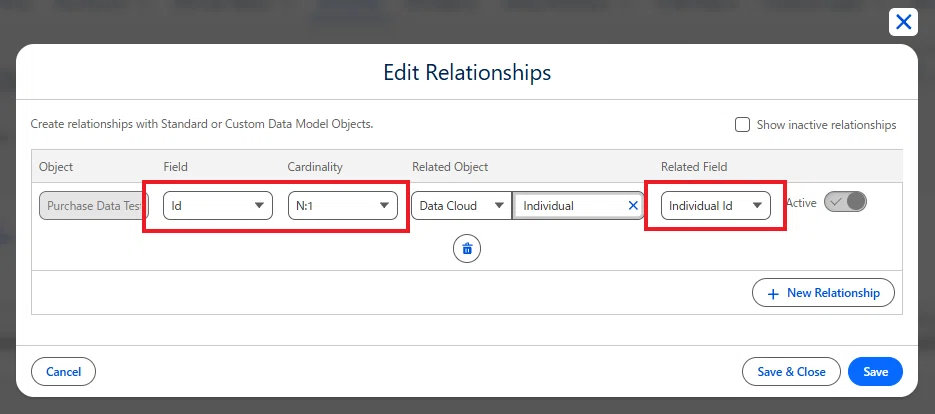Click the Object column header
Screen dimensions: 935x414
pos(56,167)
